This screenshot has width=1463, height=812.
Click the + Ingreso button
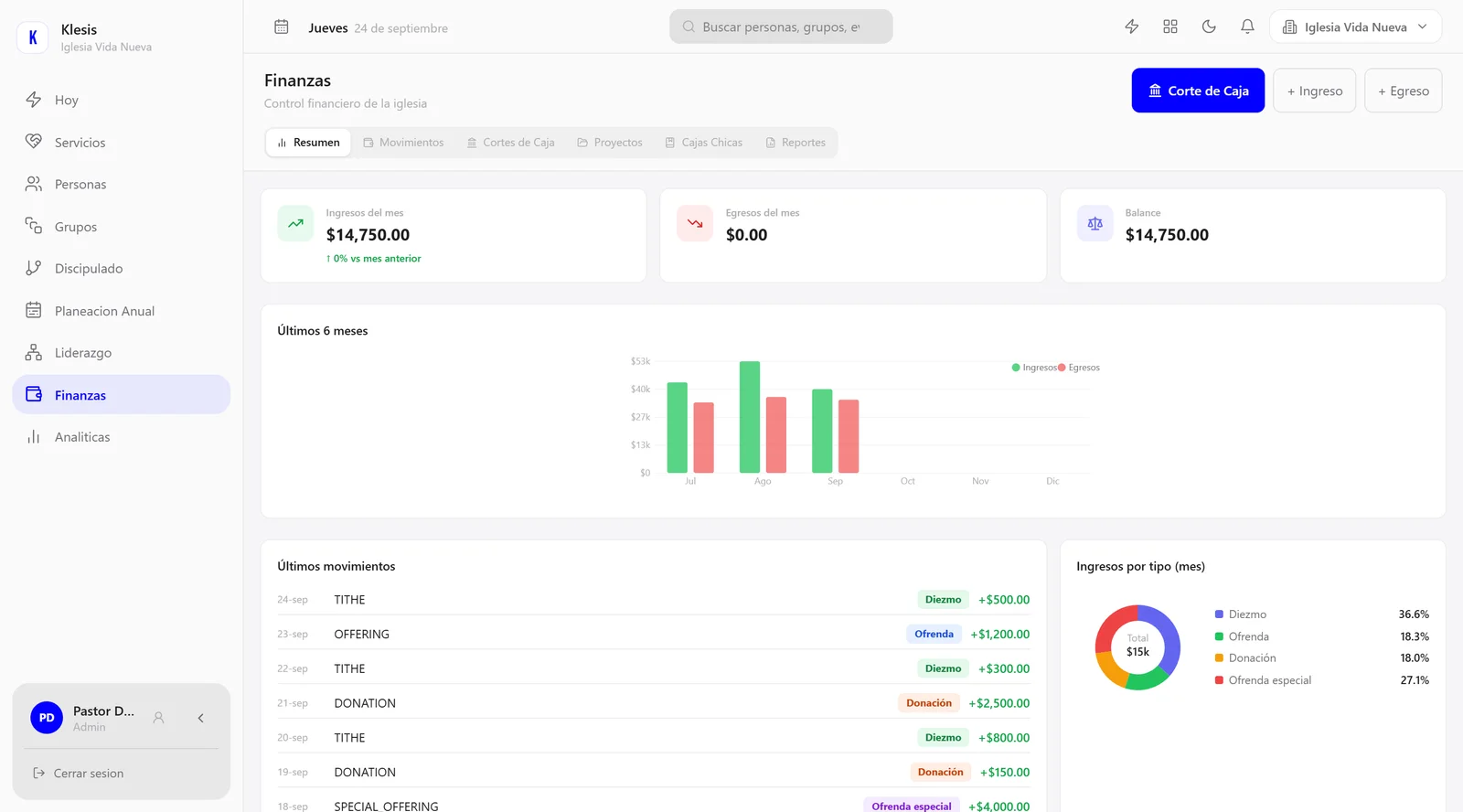(x=1314, y=91)
